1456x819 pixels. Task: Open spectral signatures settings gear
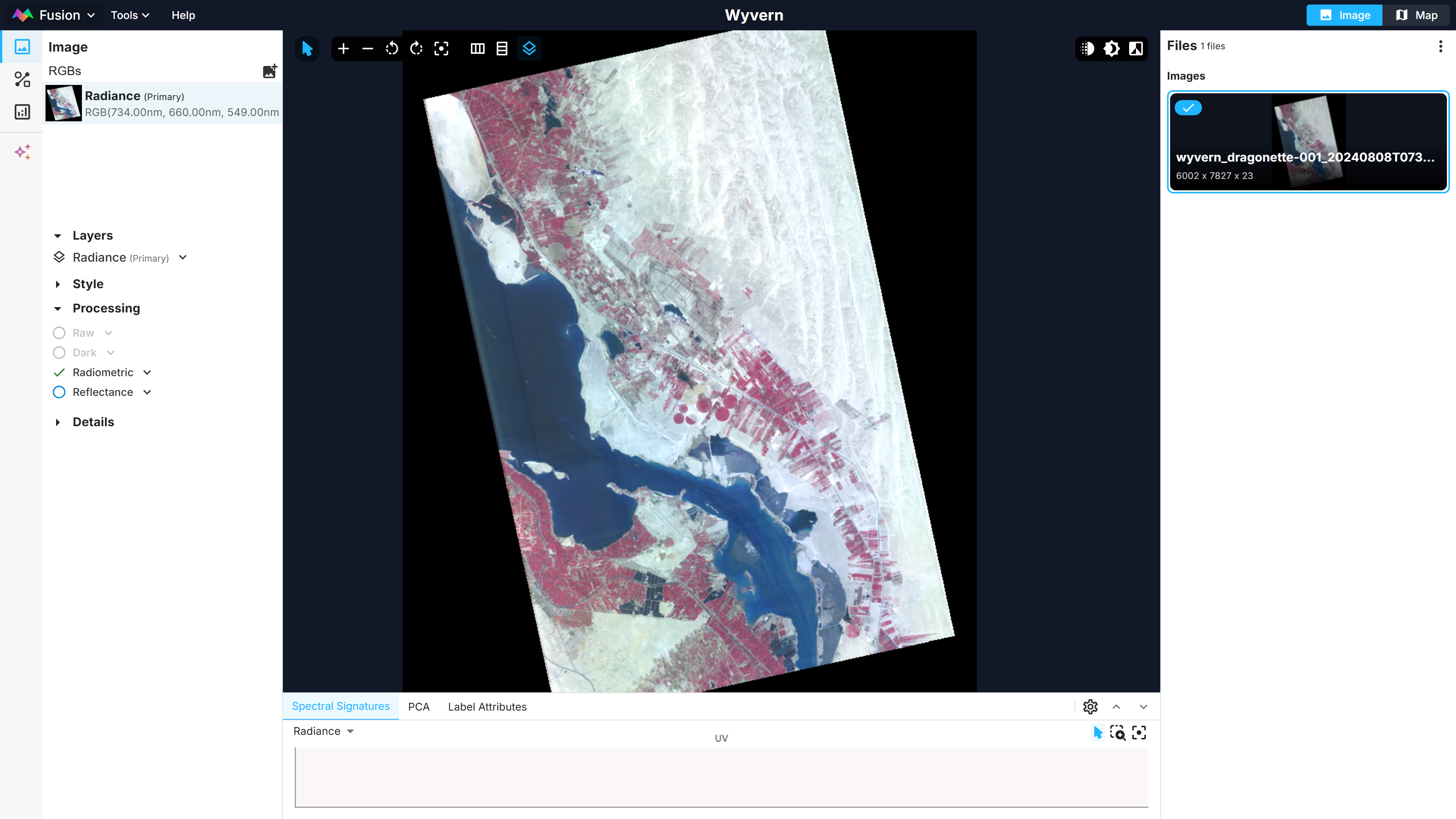[x=1090, y=706]
